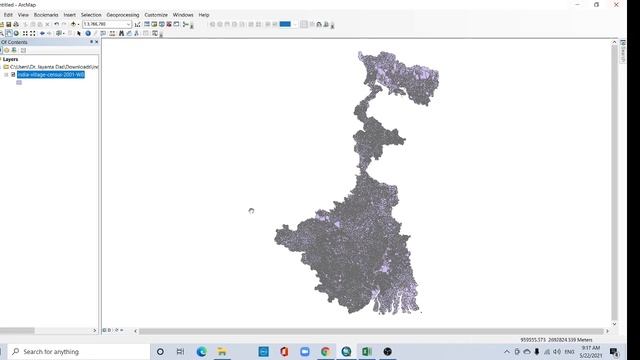Open the Search window icon in toolbar
The image size is (640, 360).
point(162,24)
